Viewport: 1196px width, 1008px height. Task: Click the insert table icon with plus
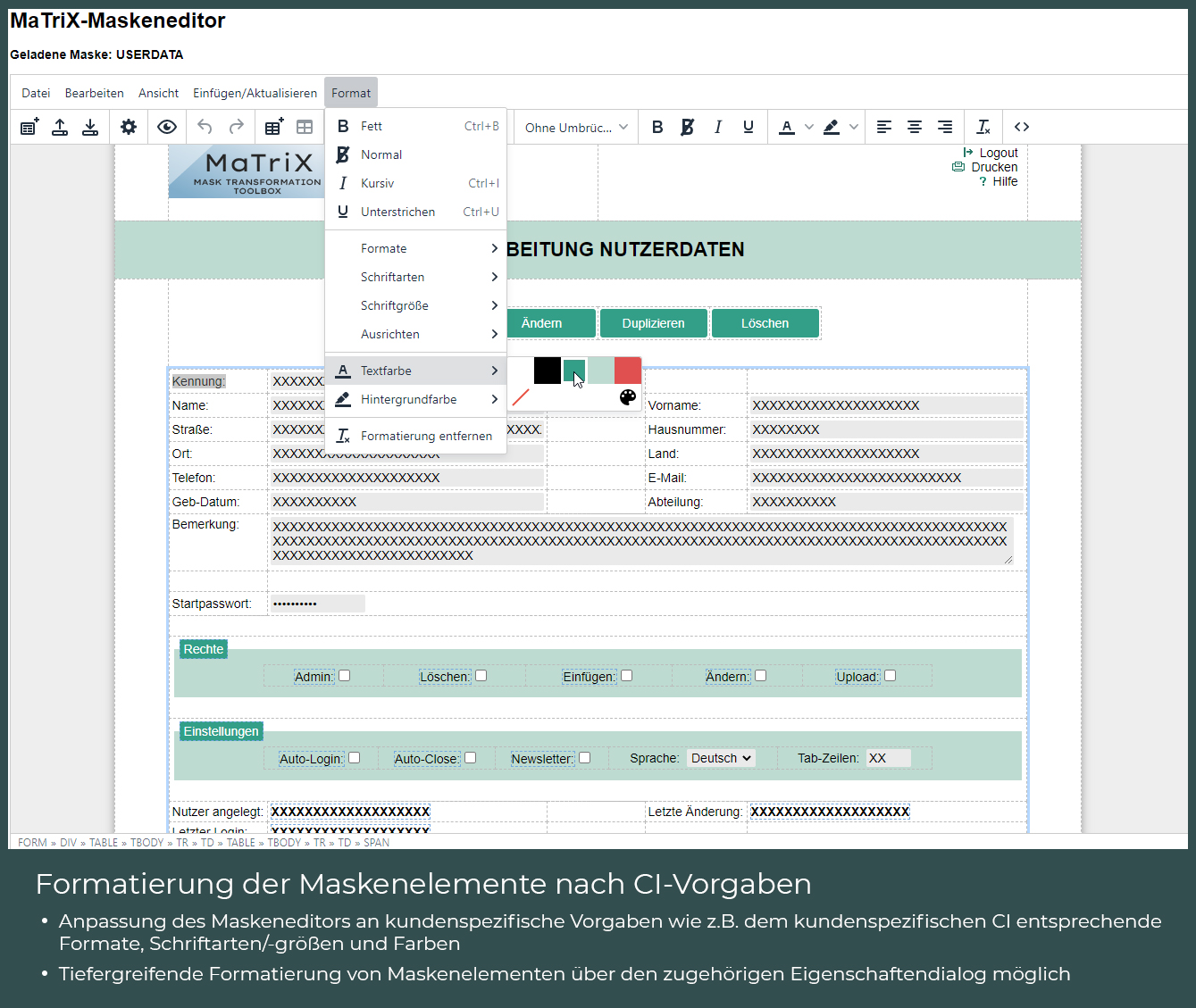tap(274, 128)
